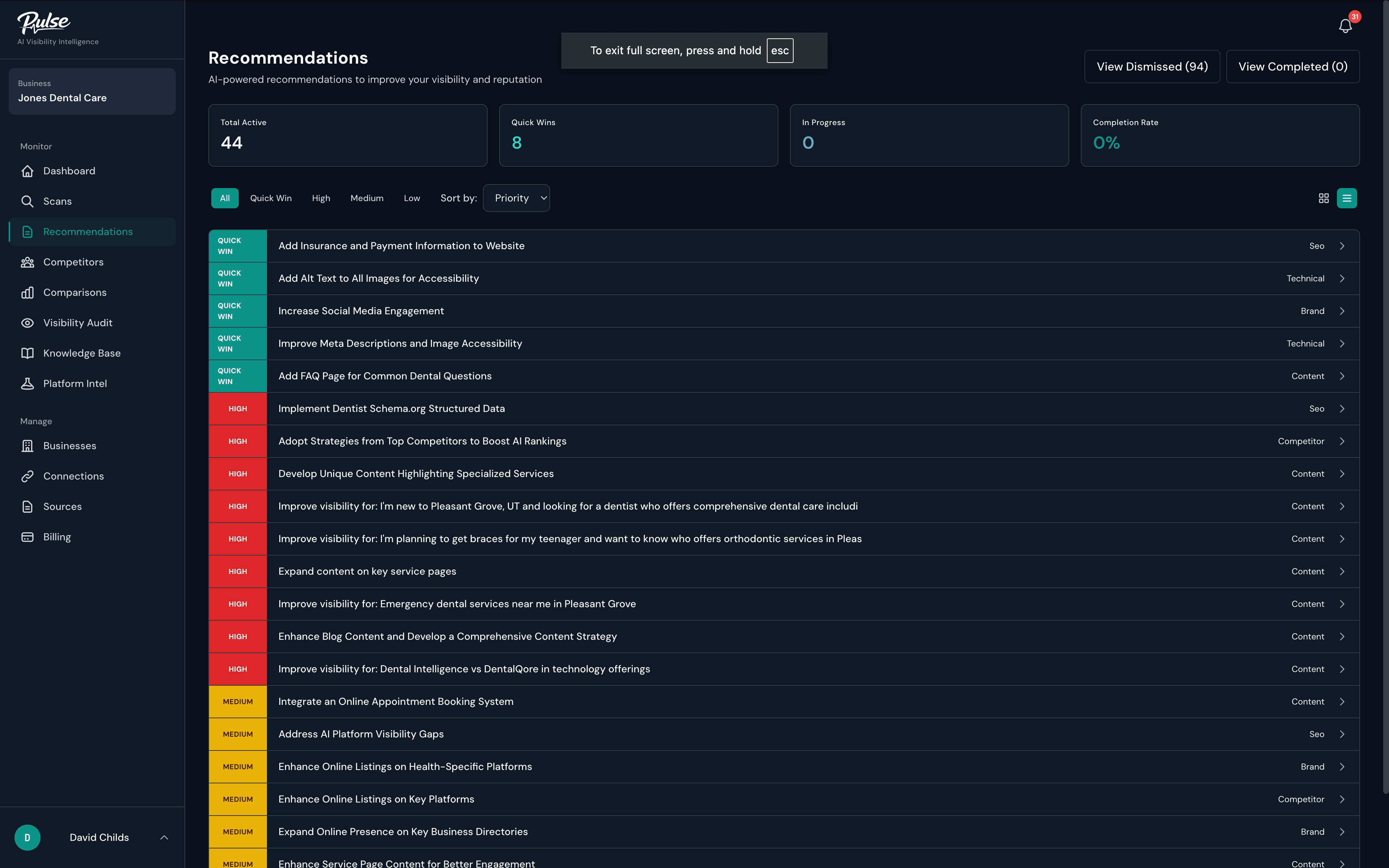The width and height of the screenshot is (1389, 868).
Task: View Completed recommendations
Action: (x=1292, y=66)
